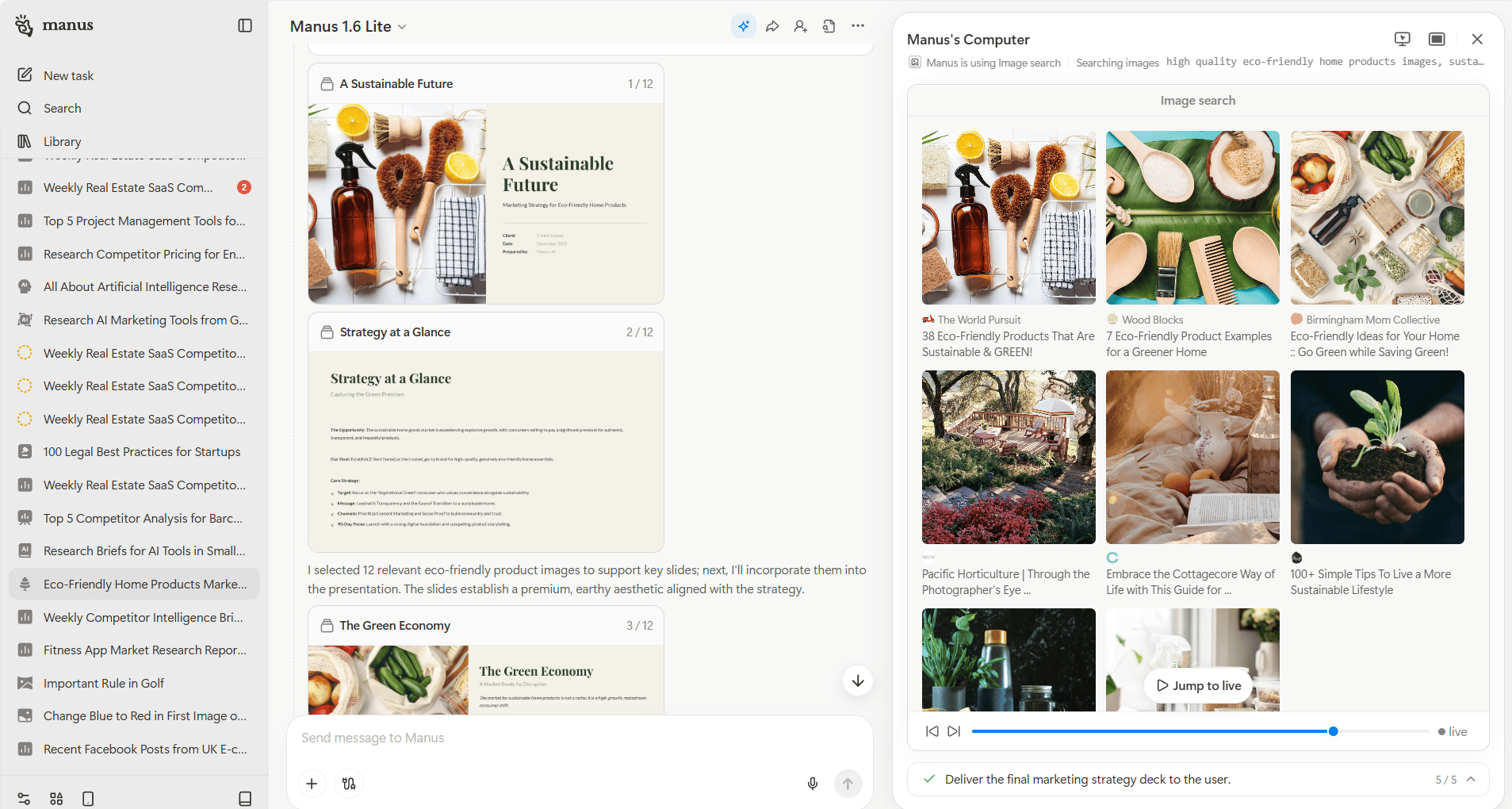Skip to previous step in playback bar
Image resolution: width=1512 pixels, height=809 pixels.
tap(932, 731)
